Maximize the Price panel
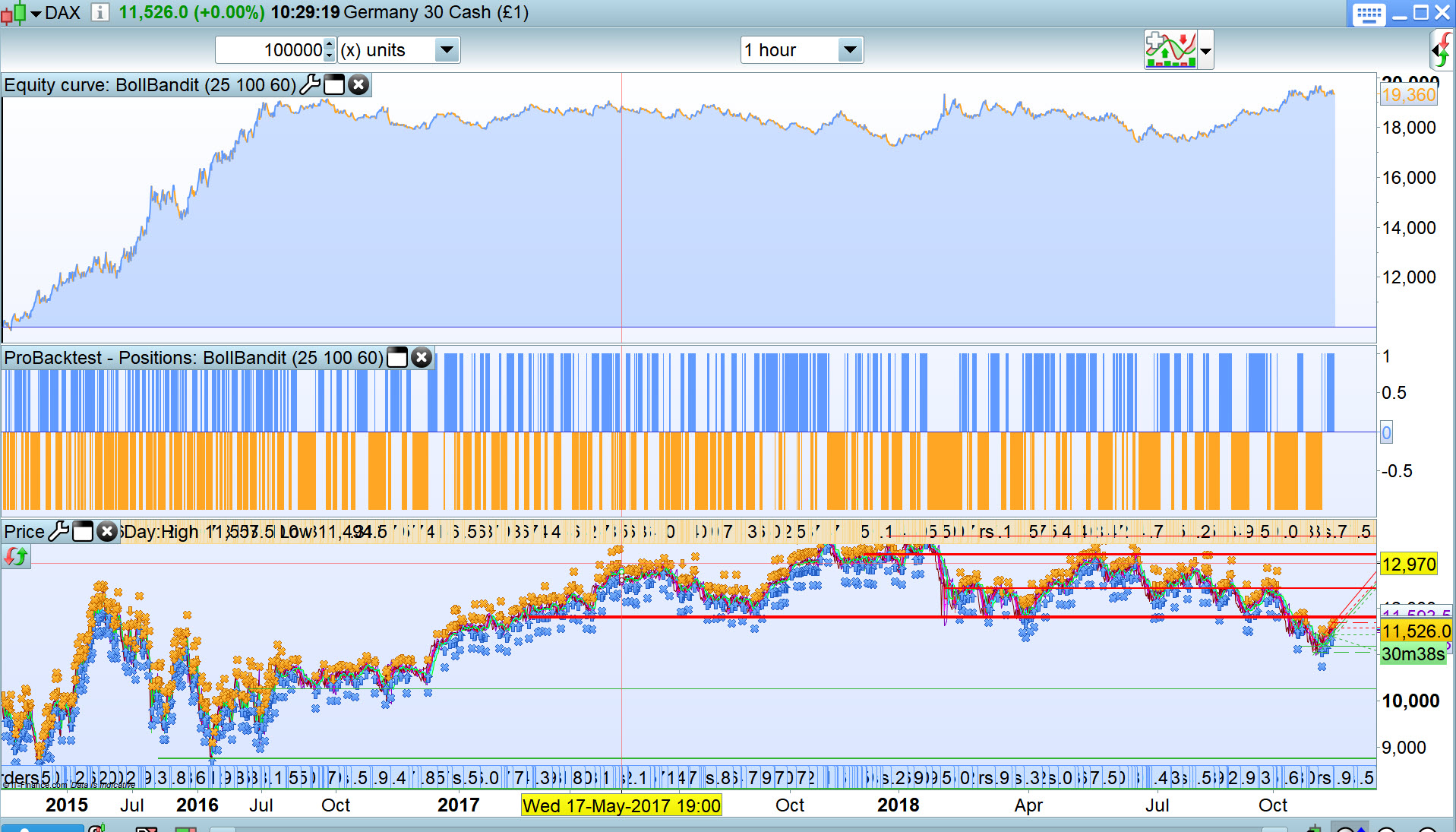The height and width of the screenshot is (832, 1456). tap(83, 531)
